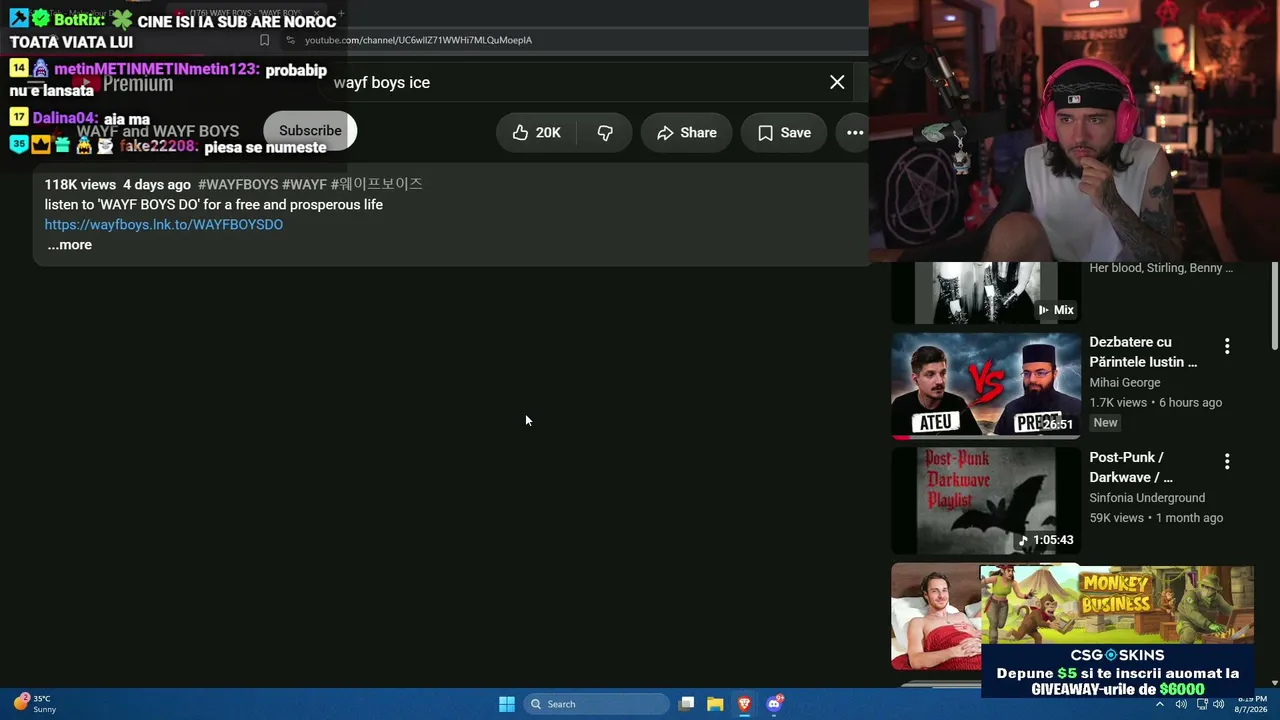Open the wayfboys.lnk.to link
1280x720 pixels.
pyautogui.click(x=164, y=225)
